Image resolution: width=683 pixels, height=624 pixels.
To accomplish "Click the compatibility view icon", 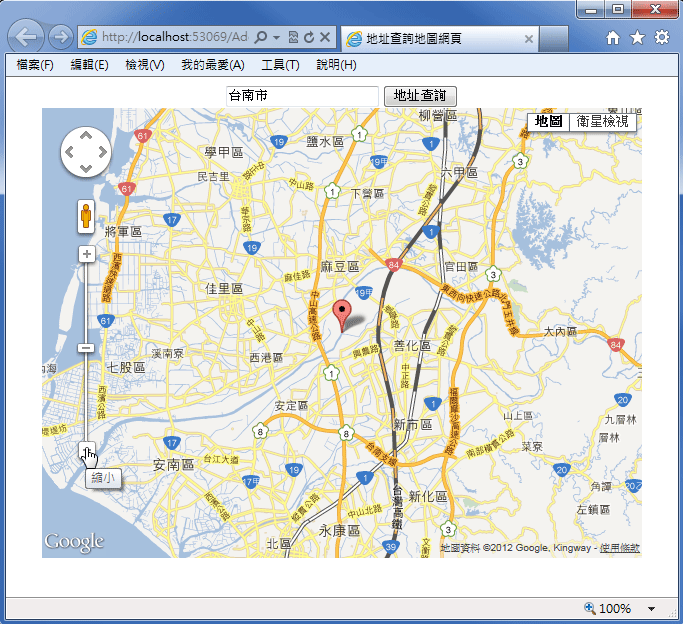I will (x=294, y=37).
